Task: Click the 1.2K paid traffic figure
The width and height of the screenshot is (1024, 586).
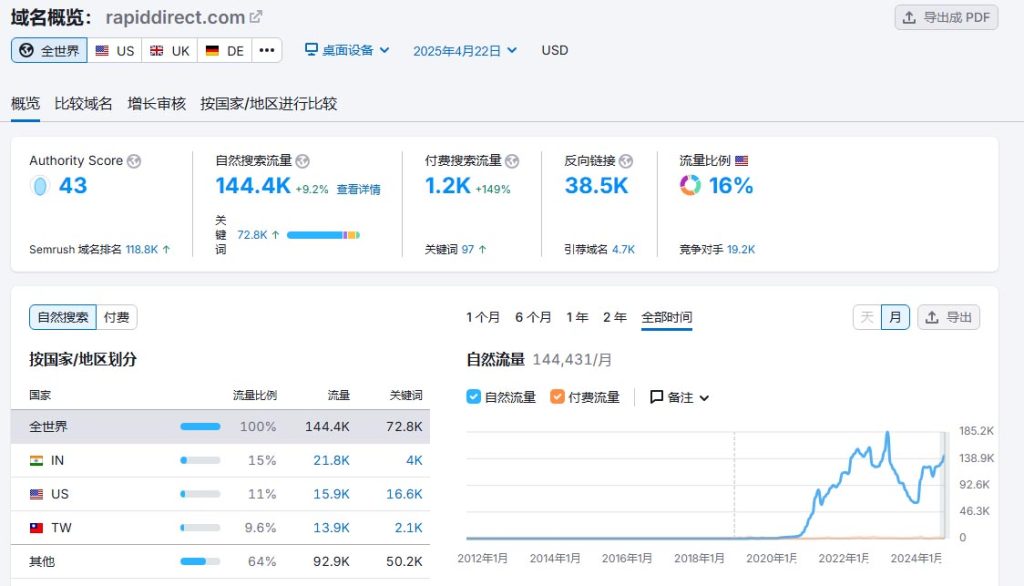Action: [447, 186]
